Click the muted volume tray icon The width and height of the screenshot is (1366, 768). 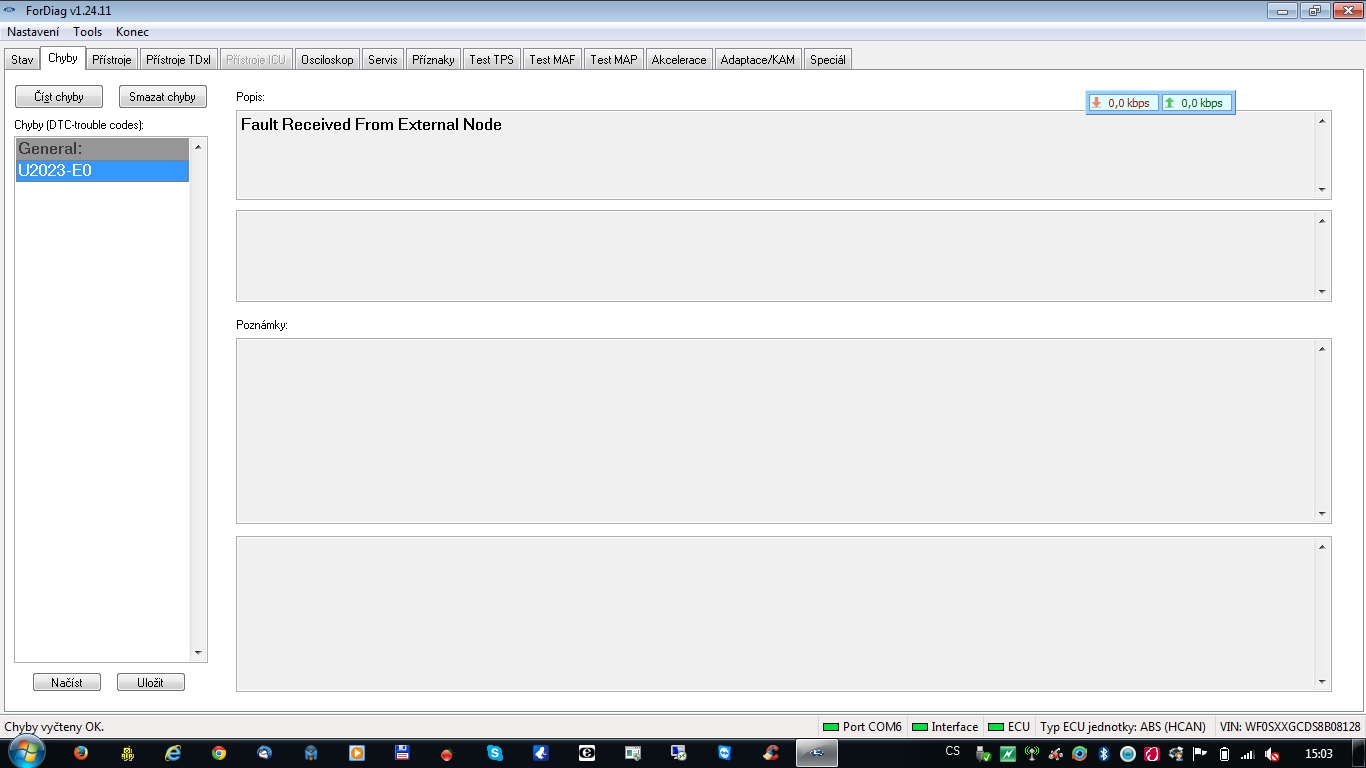point(1272,753)
